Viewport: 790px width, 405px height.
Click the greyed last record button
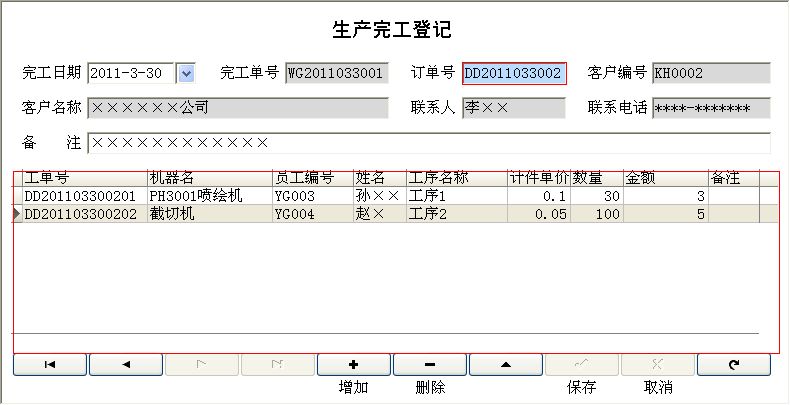click(278, 365)
